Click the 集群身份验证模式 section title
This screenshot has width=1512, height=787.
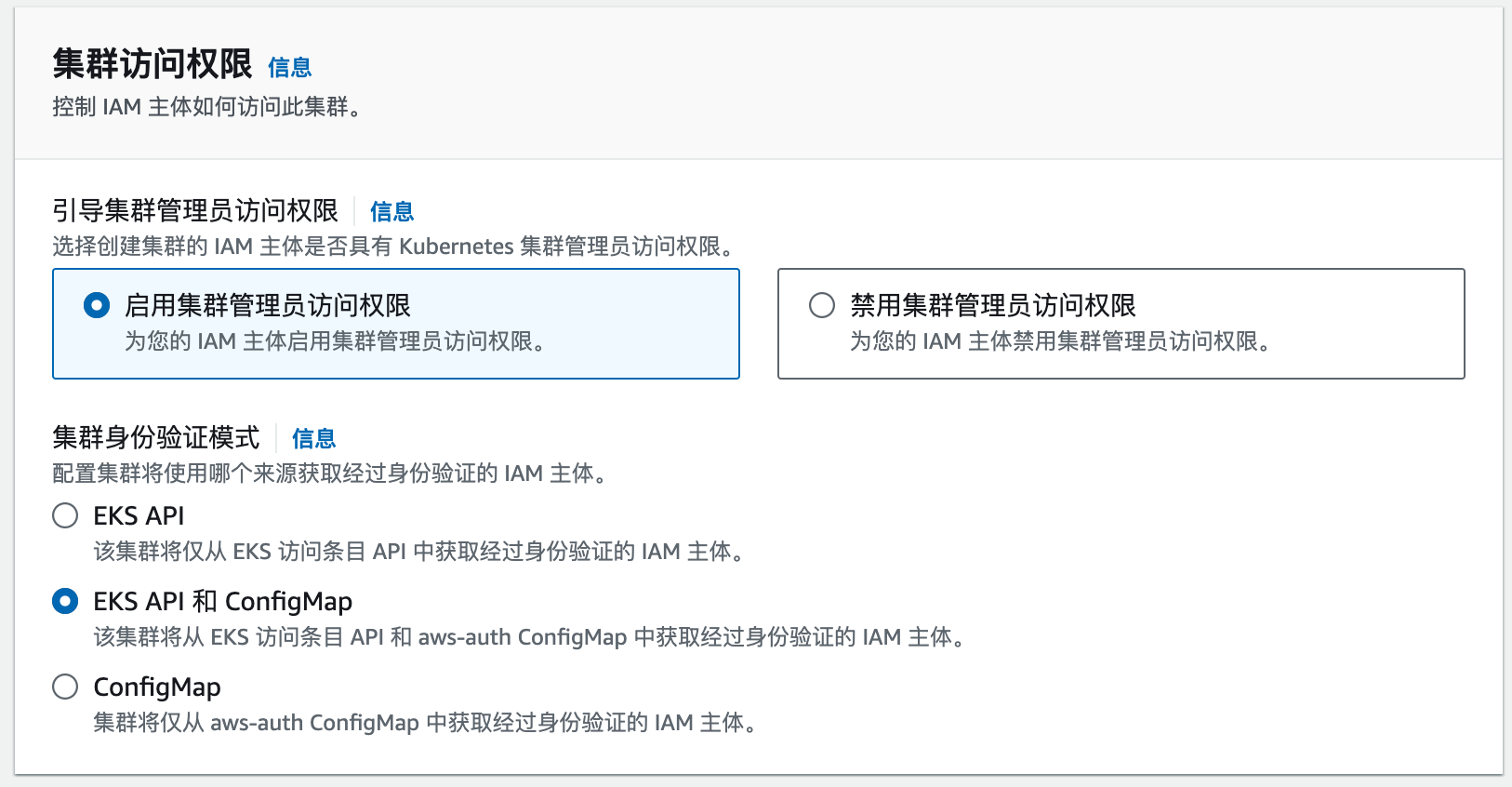[156, 437]
